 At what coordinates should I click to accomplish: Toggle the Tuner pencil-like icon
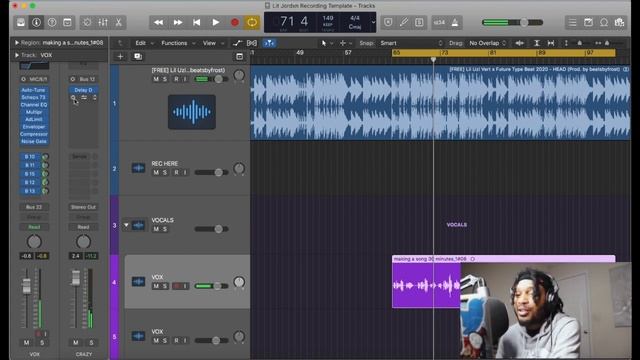tap(404, 22)
